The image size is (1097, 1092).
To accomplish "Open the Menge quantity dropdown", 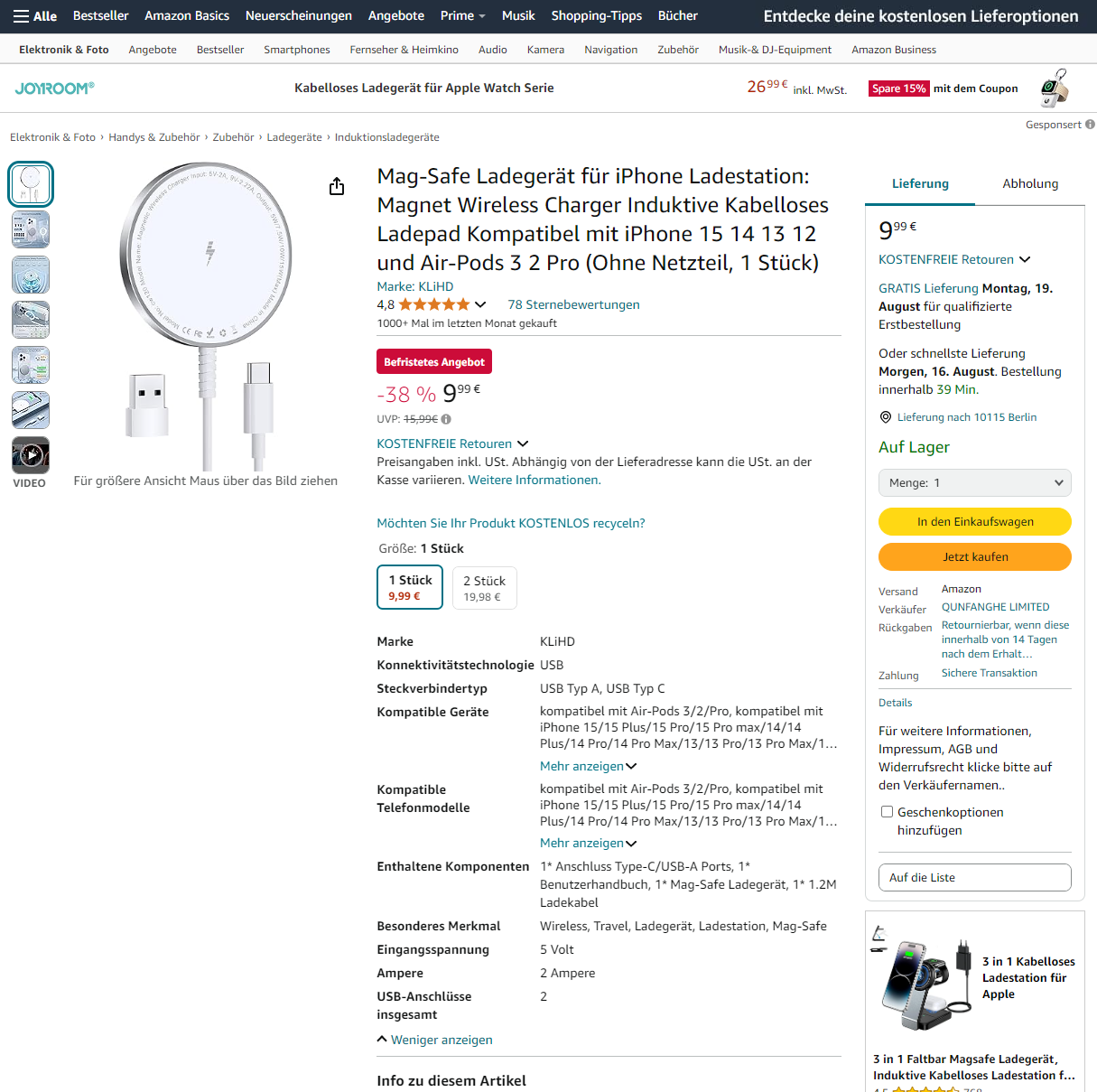I will point(975,483).
